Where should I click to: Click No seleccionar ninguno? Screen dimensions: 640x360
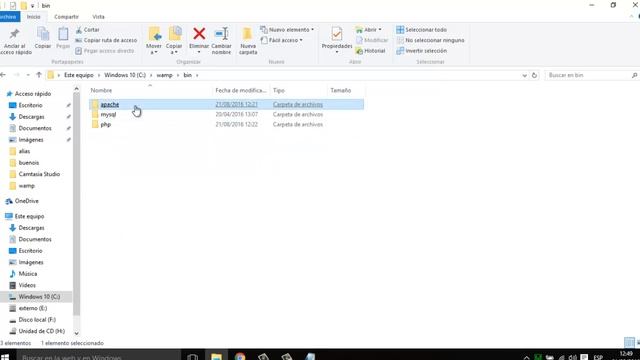click(430, 40)
